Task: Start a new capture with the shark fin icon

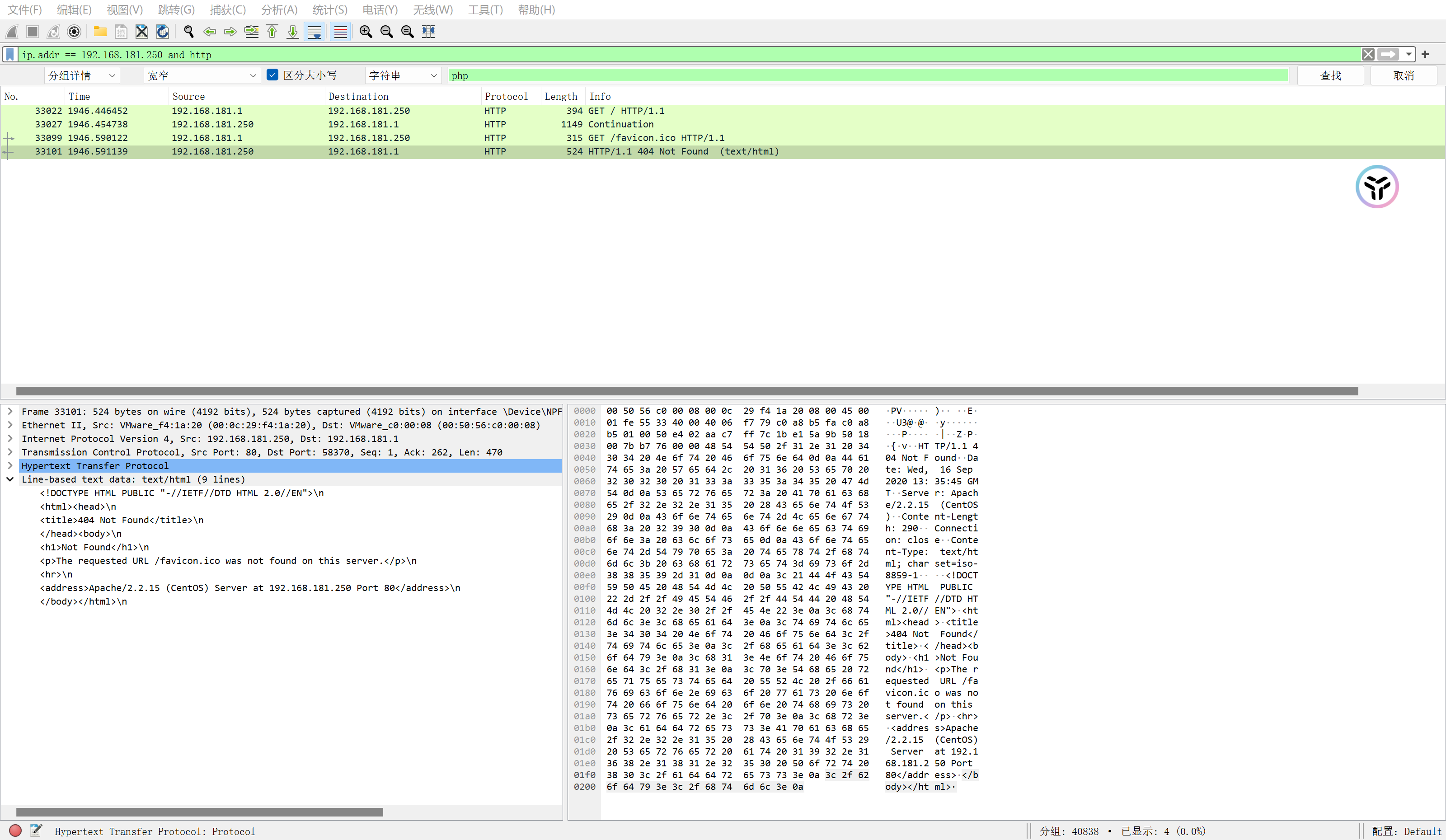Action: (x=11, y=32)
